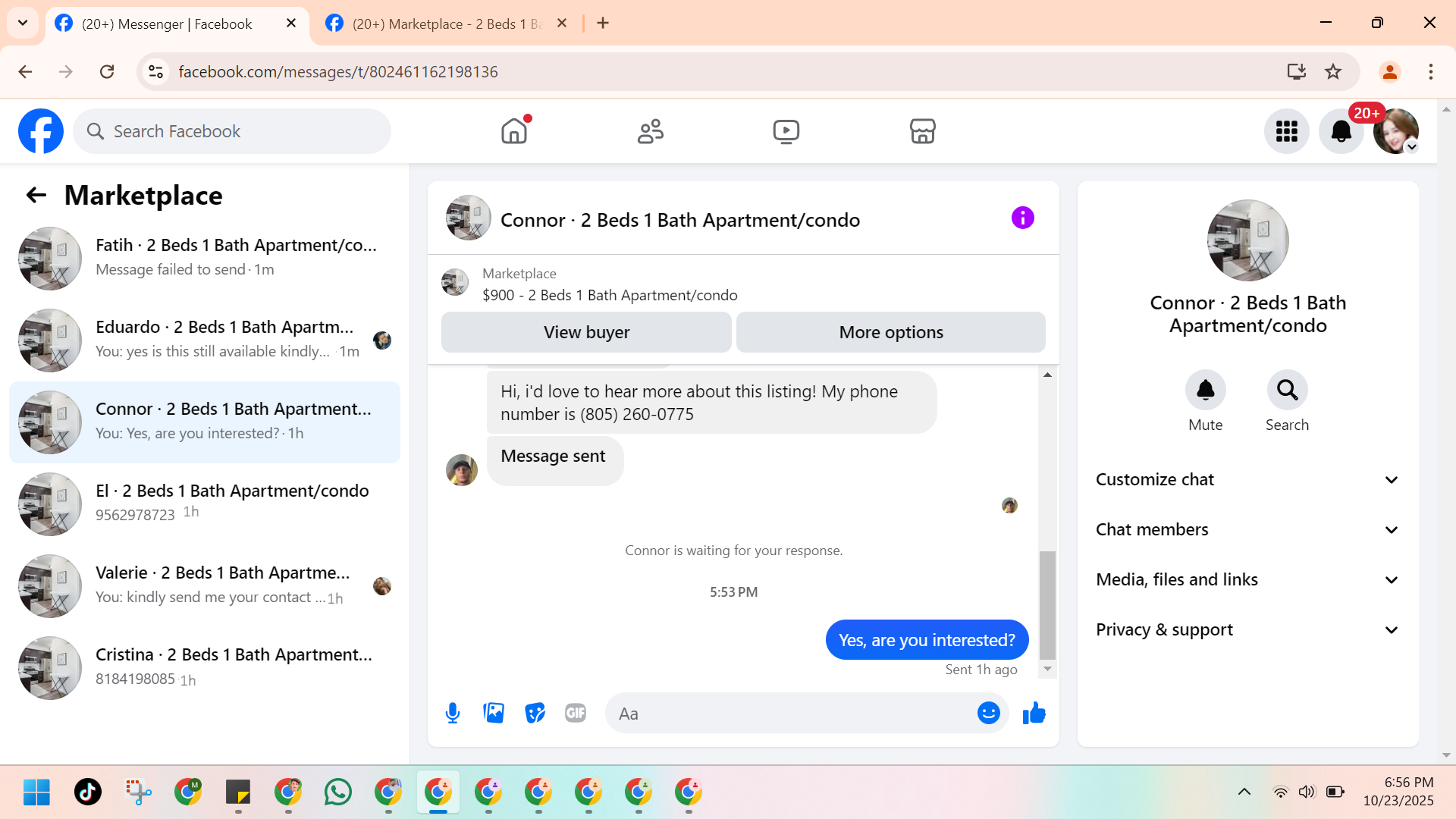Open the emoji picker smiley
Screen dimensions: 1456x819
pos(988,713)
